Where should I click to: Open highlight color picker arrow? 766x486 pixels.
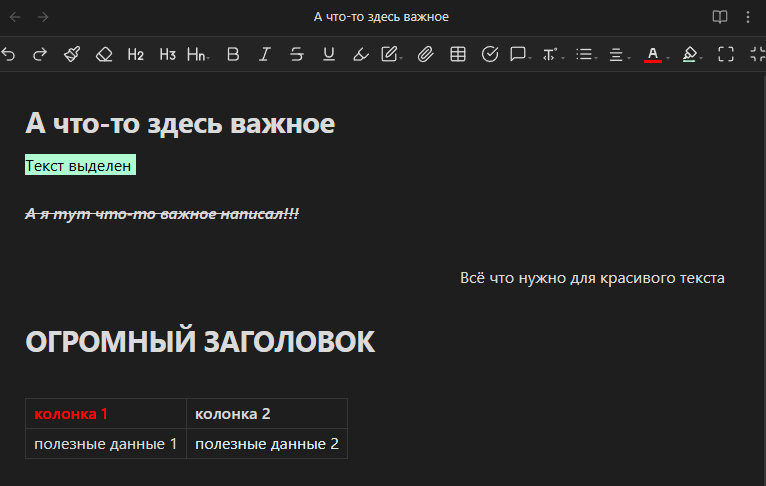[701, 58]
